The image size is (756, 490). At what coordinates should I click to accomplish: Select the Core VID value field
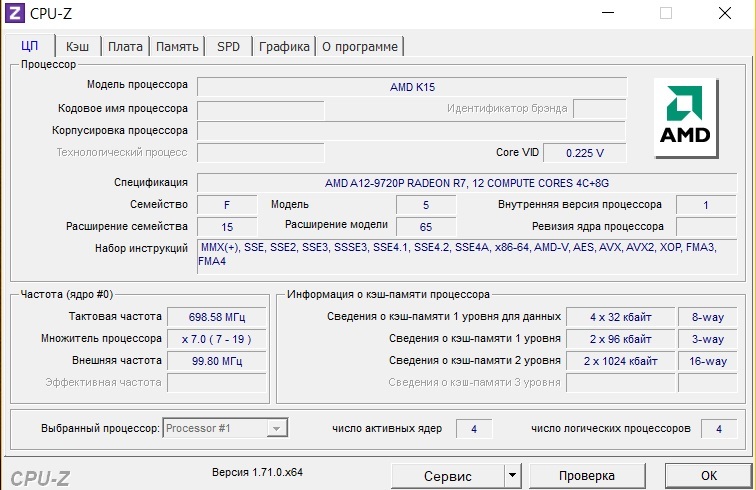[587, 153]
